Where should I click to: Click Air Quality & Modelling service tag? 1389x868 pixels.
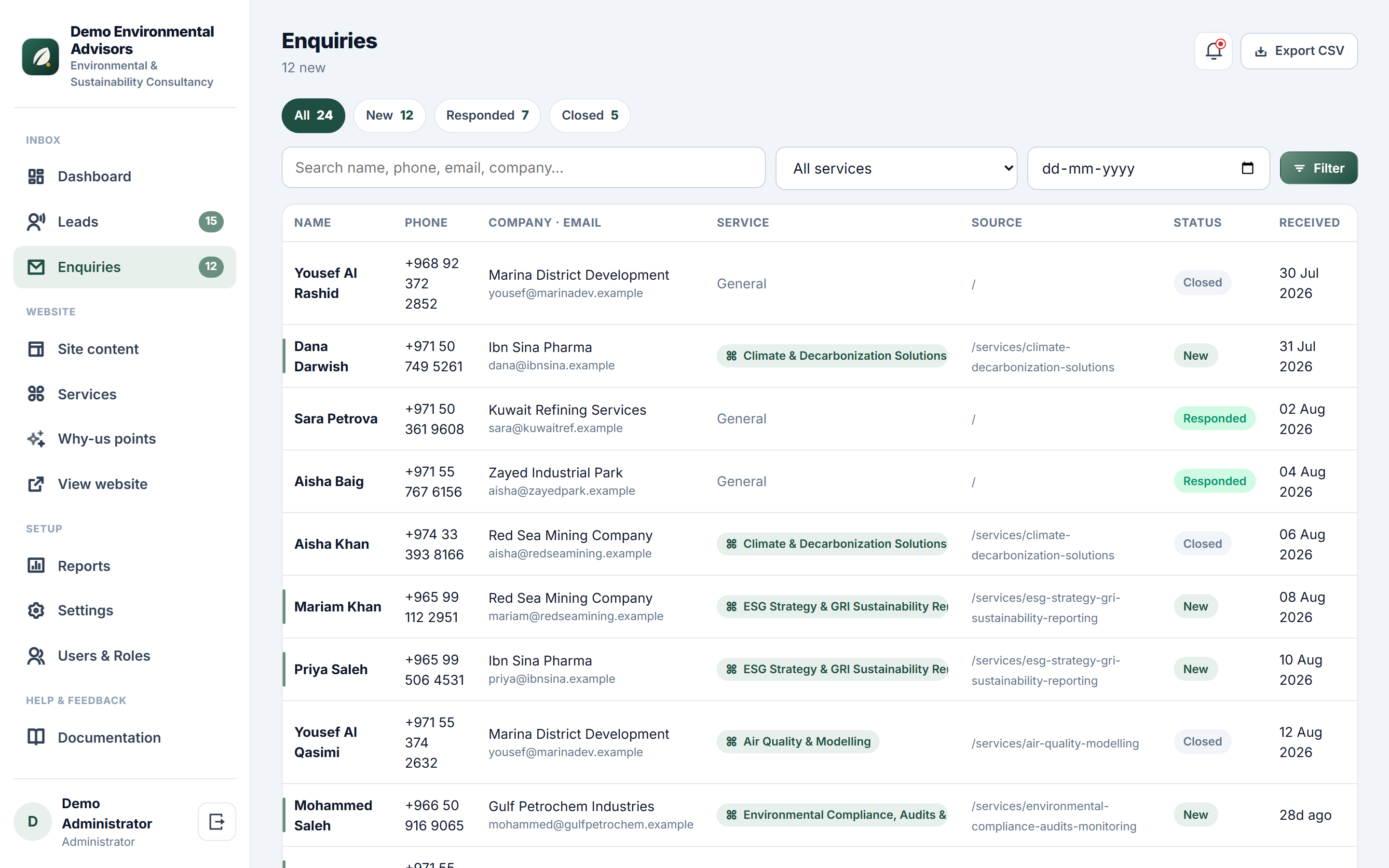click(x=798, y=742)
